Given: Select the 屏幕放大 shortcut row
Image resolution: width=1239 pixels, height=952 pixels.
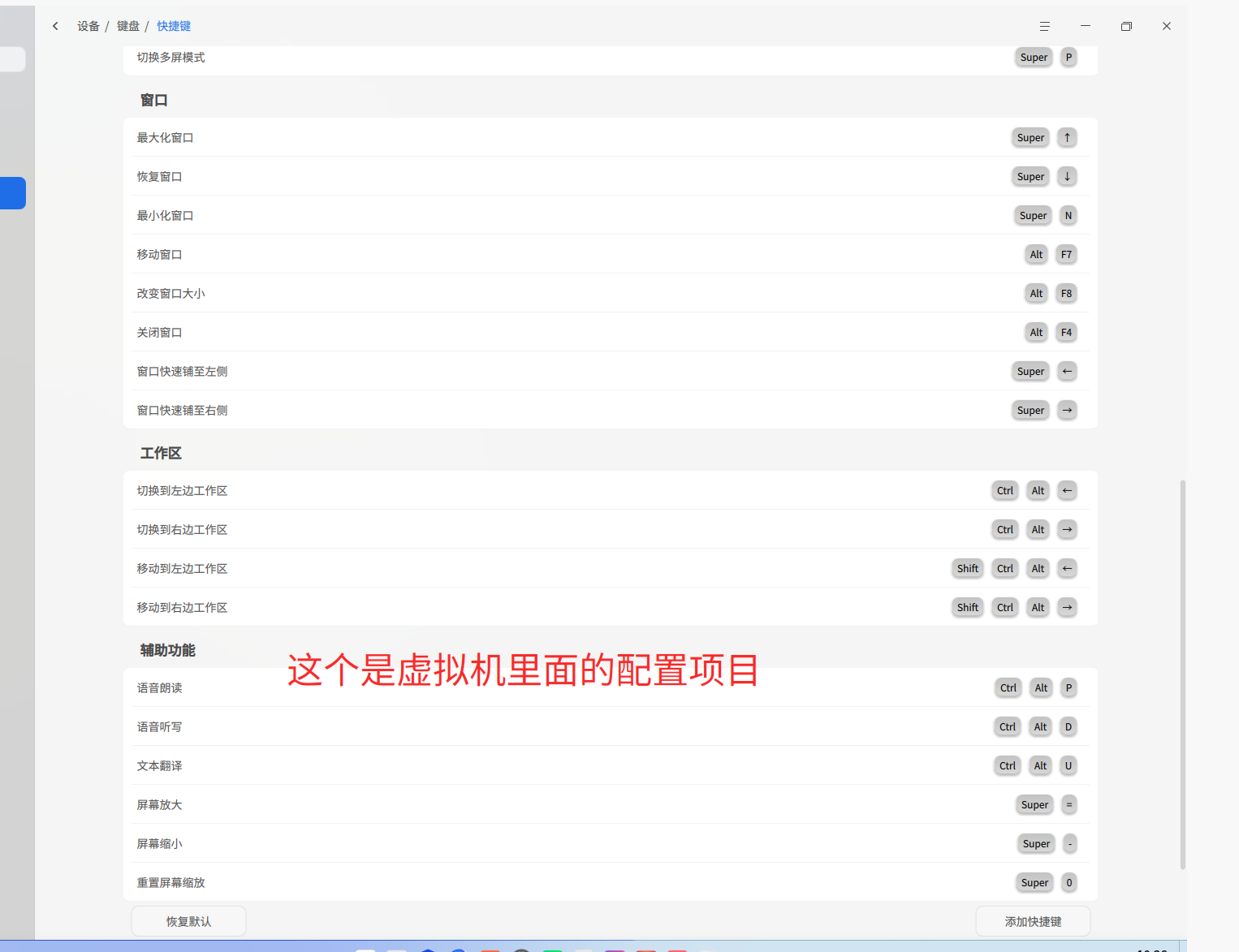Looking at the screenshot, I should click(x=611, y=804).
